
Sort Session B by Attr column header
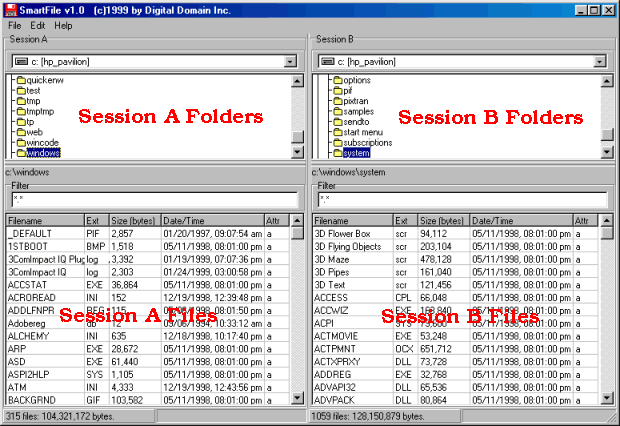click(x=585, y=221)
